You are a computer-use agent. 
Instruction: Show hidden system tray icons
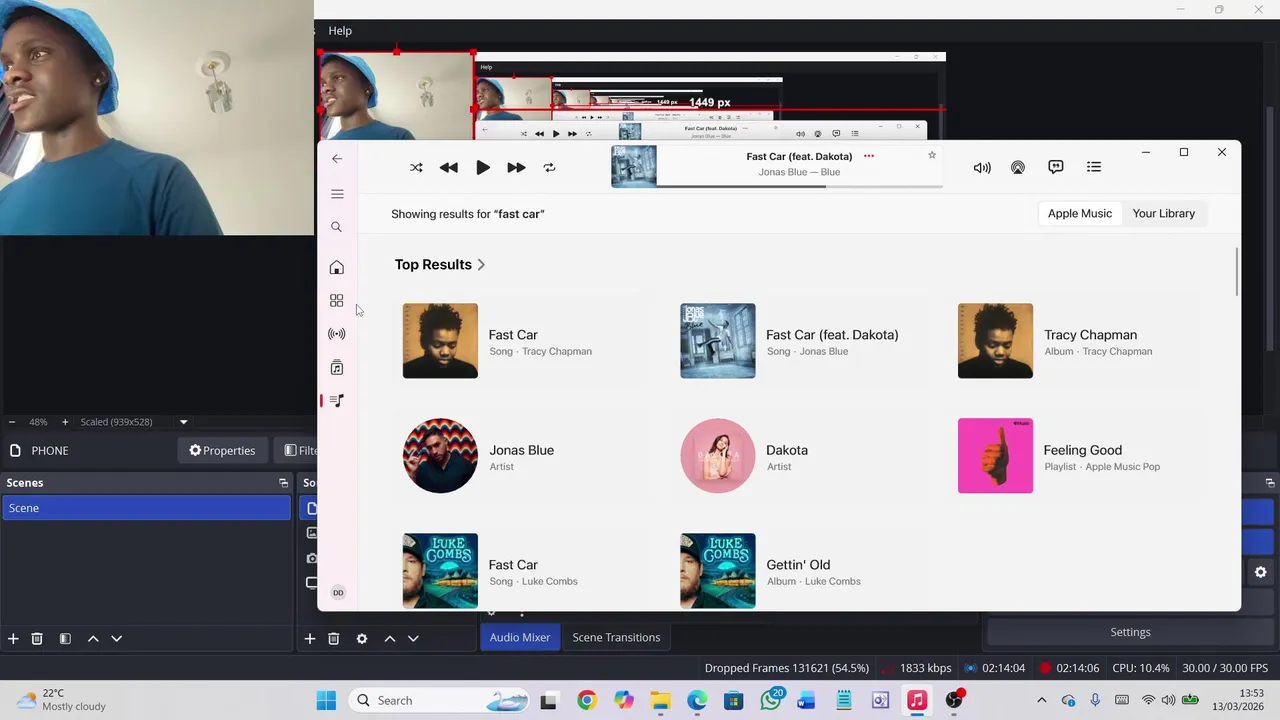pyautogui.click(x=1042, y=701)
